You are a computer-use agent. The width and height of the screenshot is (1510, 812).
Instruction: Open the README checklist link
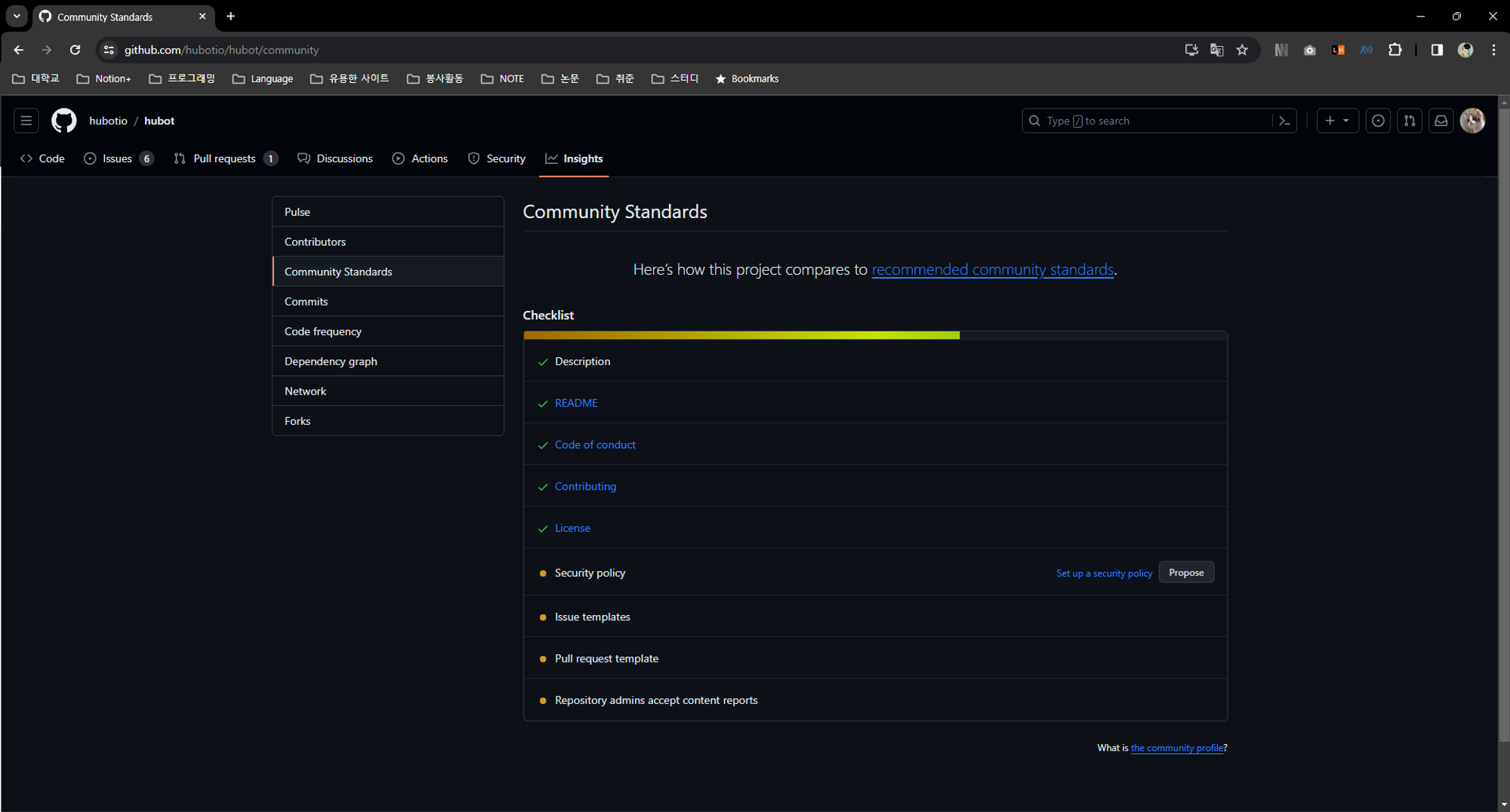(576, 403)
